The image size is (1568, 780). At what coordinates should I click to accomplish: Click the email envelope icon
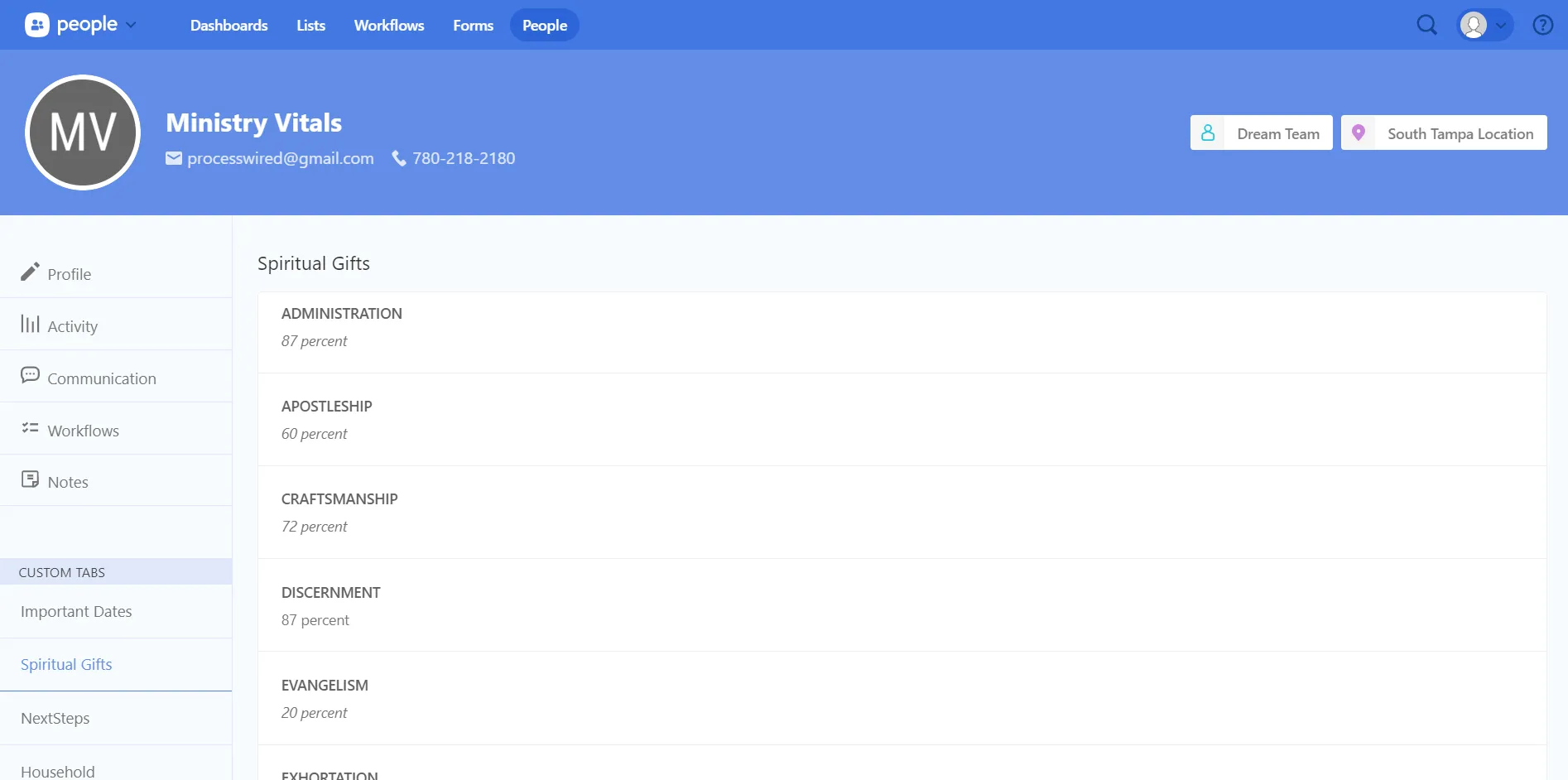174,158
